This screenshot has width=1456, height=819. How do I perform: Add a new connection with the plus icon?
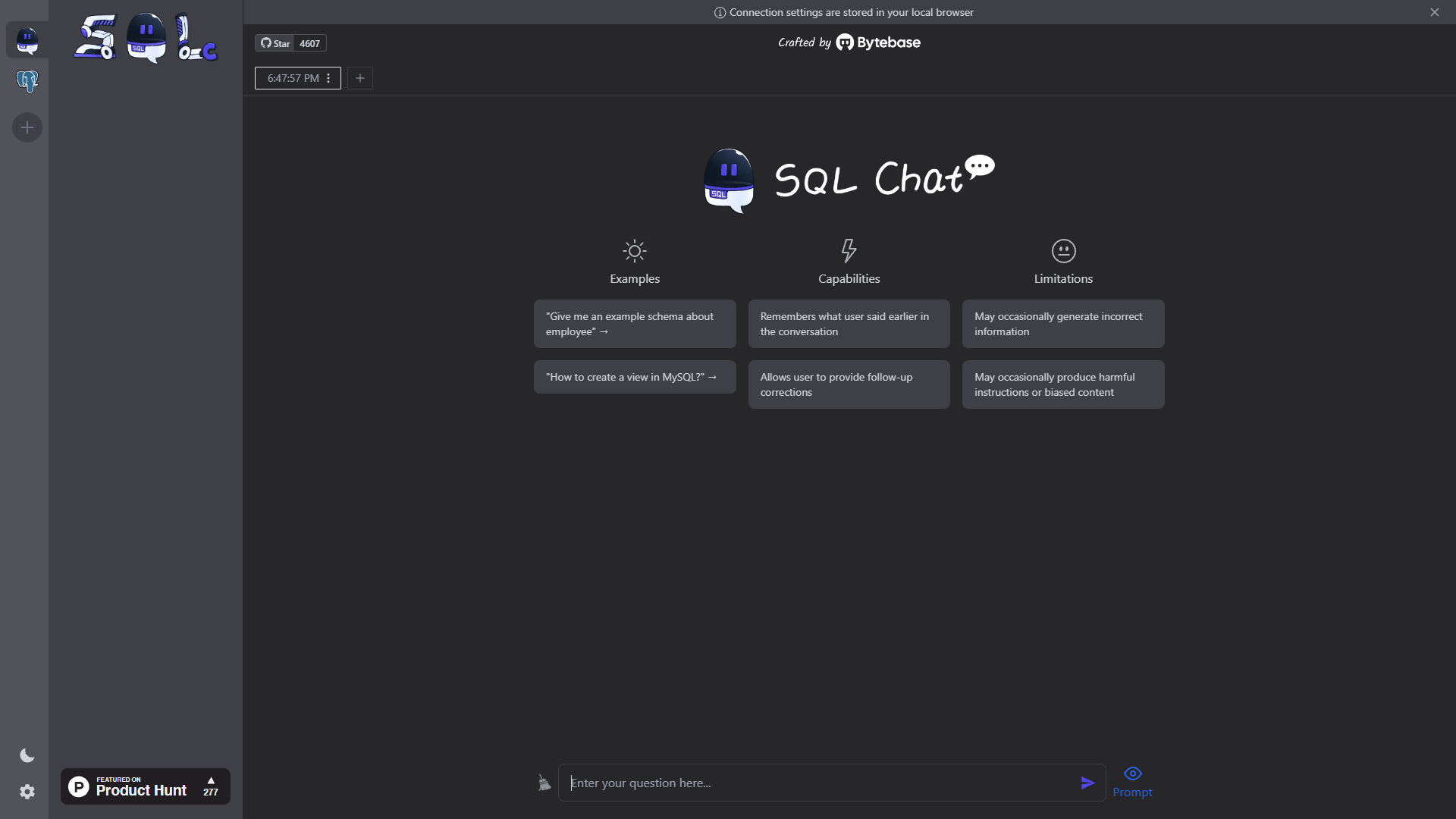(x=27, y=127)
